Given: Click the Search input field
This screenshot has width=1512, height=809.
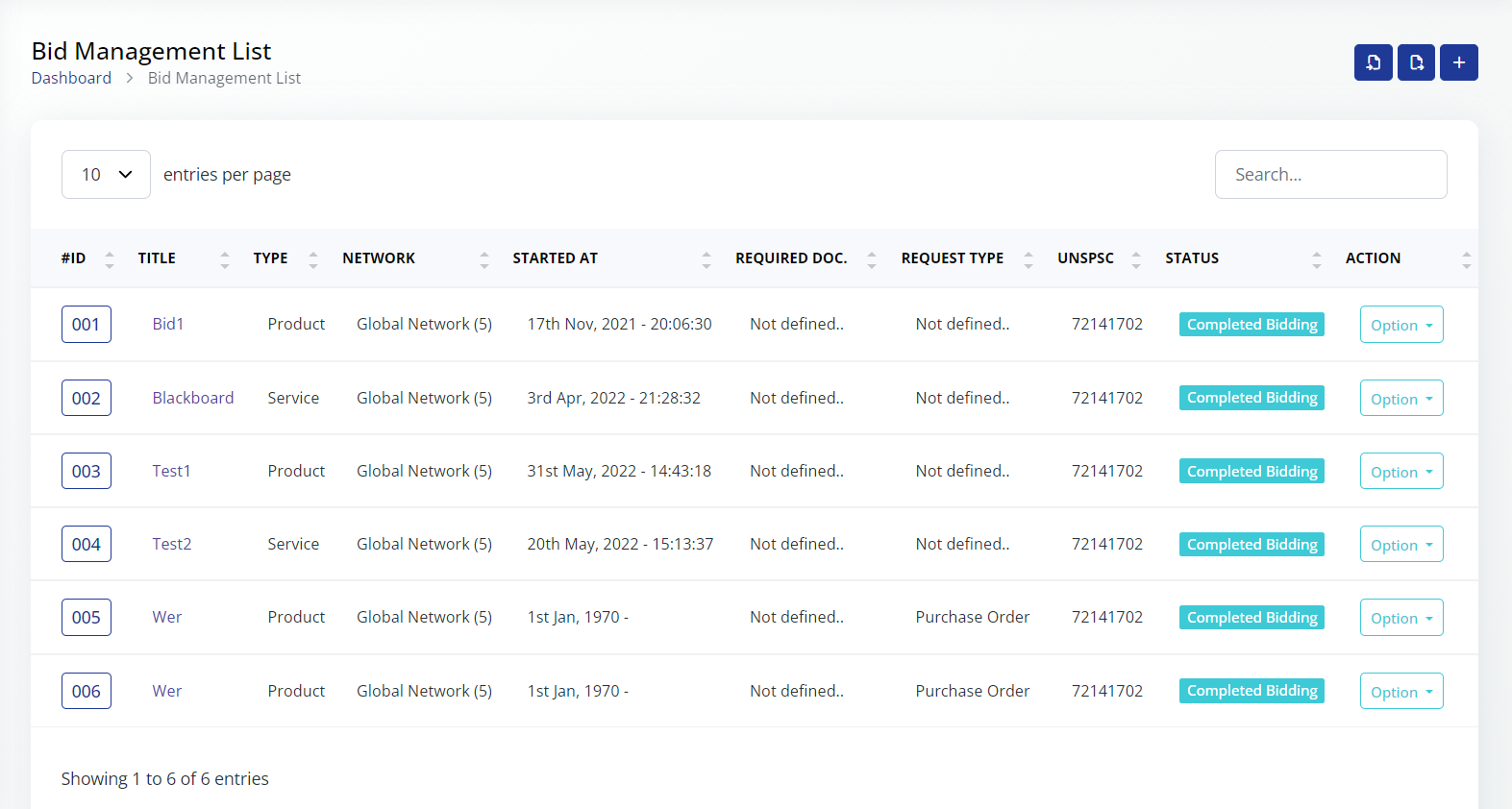Looking at the screenshot, I should tap(1330, 175).
